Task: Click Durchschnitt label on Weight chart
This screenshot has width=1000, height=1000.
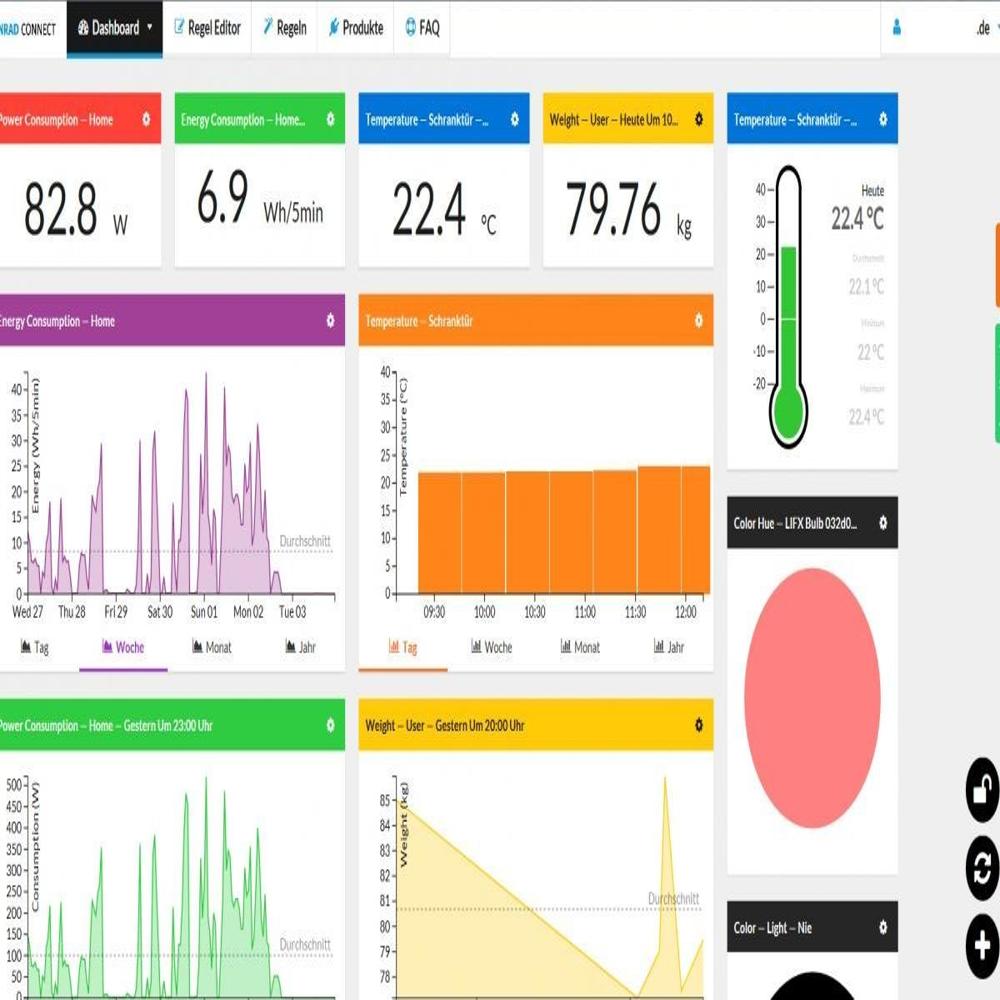Action: (673, 899)
